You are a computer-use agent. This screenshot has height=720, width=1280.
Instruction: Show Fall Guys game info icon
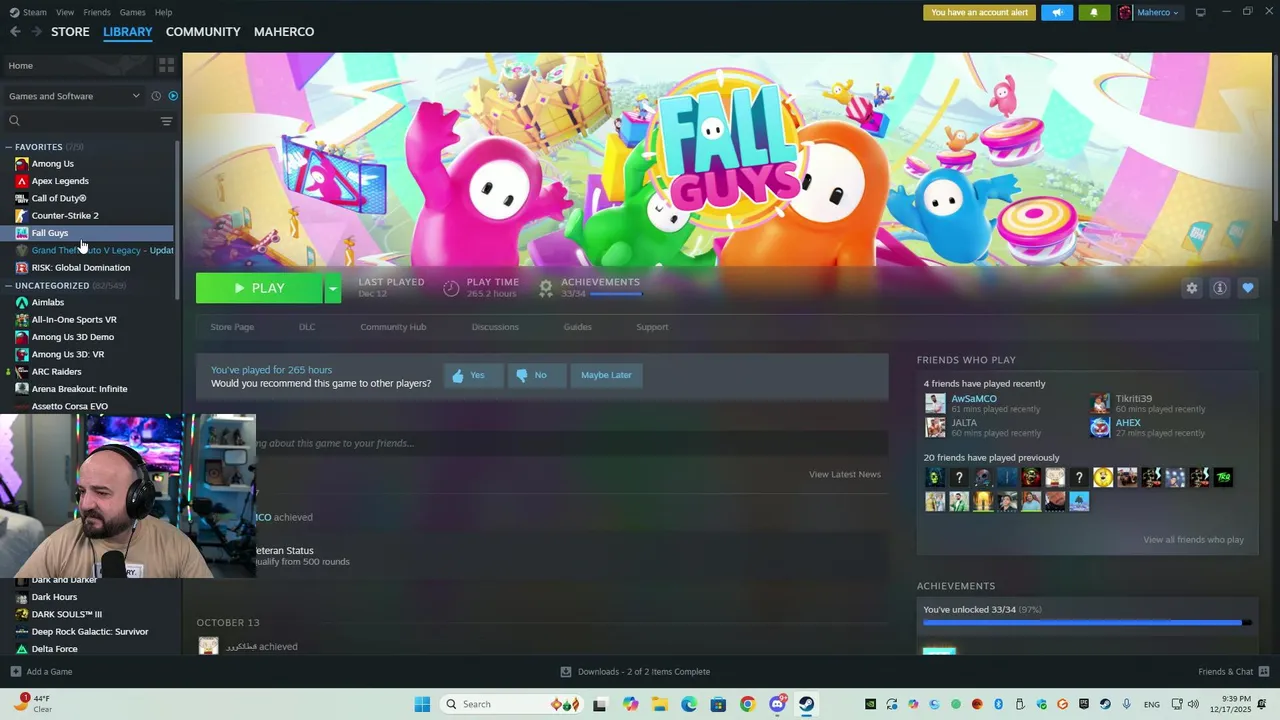click(1219, 288)
